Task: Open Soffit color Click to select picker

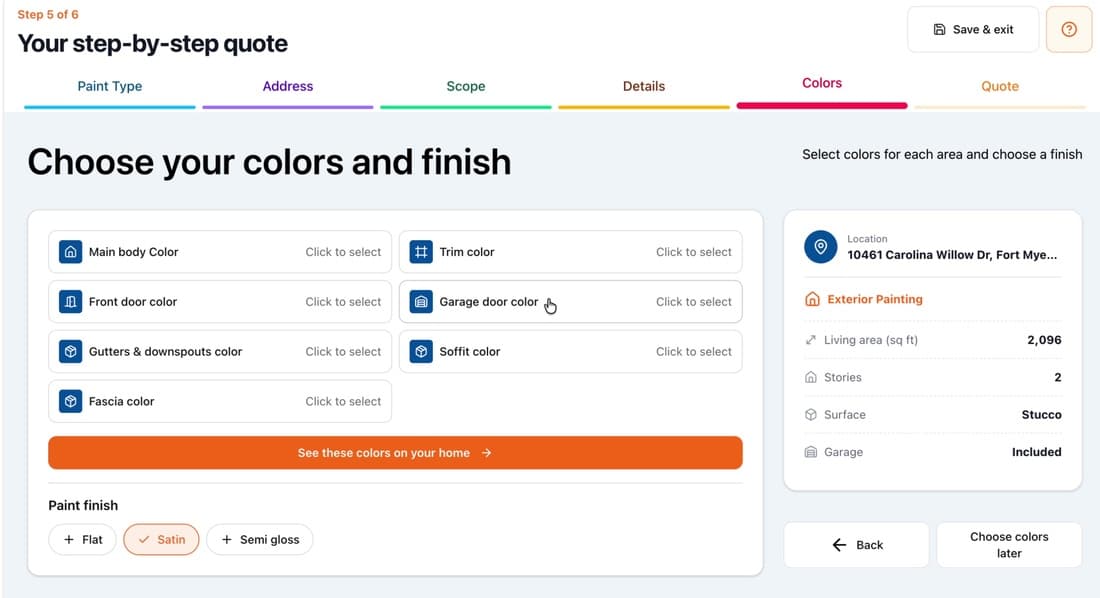Action: tap(570, 352)
